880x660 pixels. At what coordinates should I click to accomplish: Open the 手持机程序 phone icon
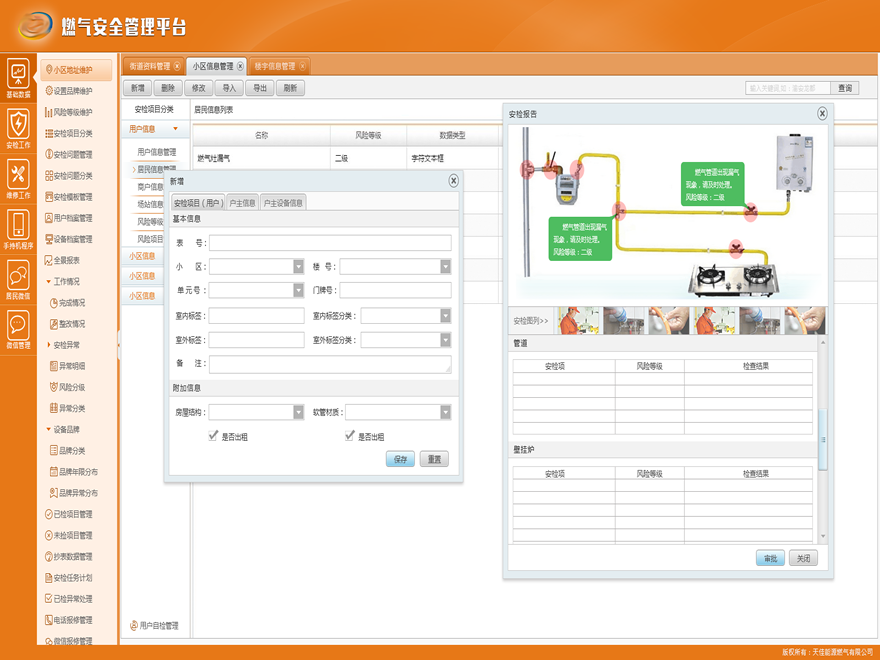18,226
